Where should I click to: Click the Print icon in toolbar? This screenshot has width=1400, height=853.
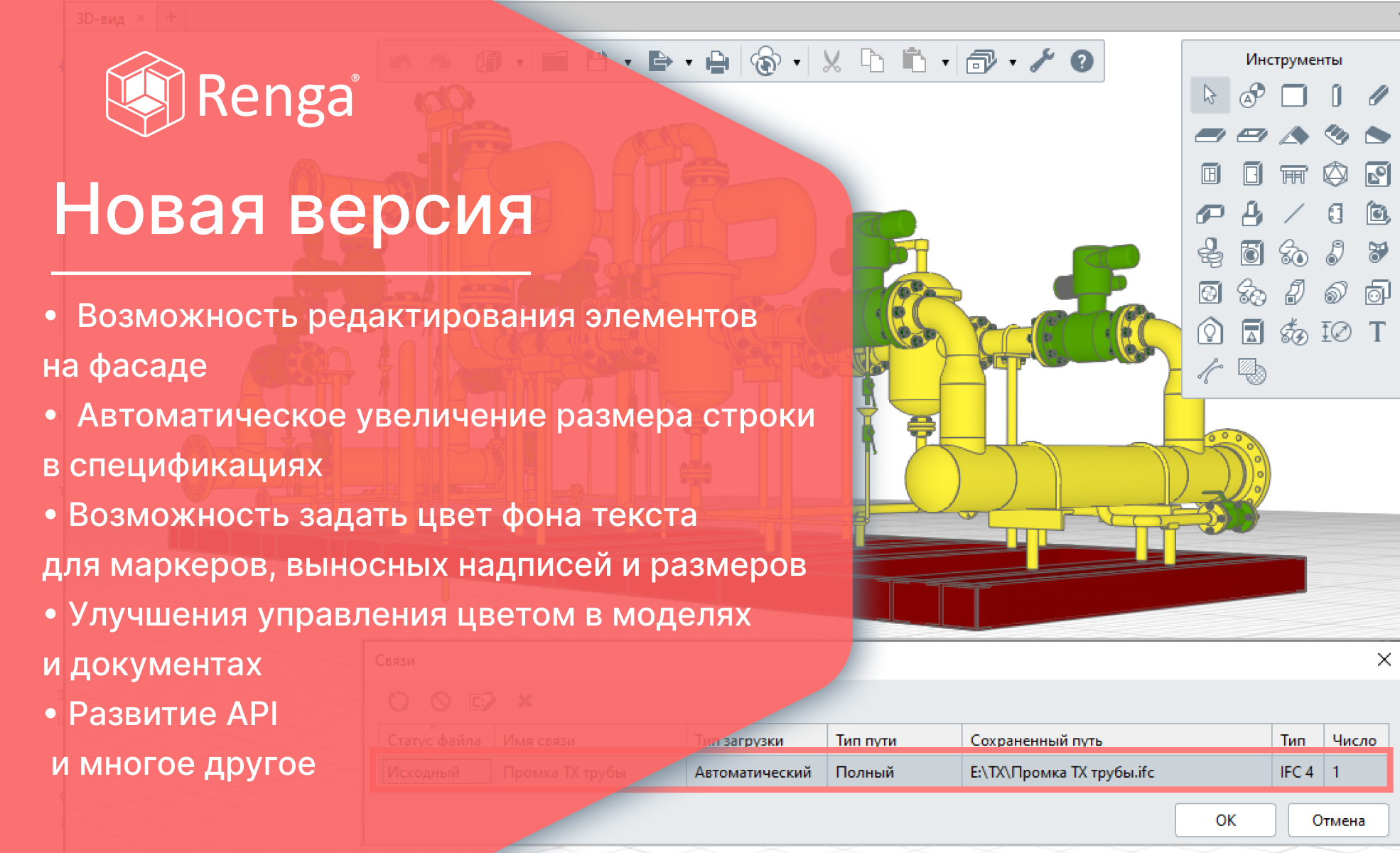pyautogui.click(x=717, y=63)
